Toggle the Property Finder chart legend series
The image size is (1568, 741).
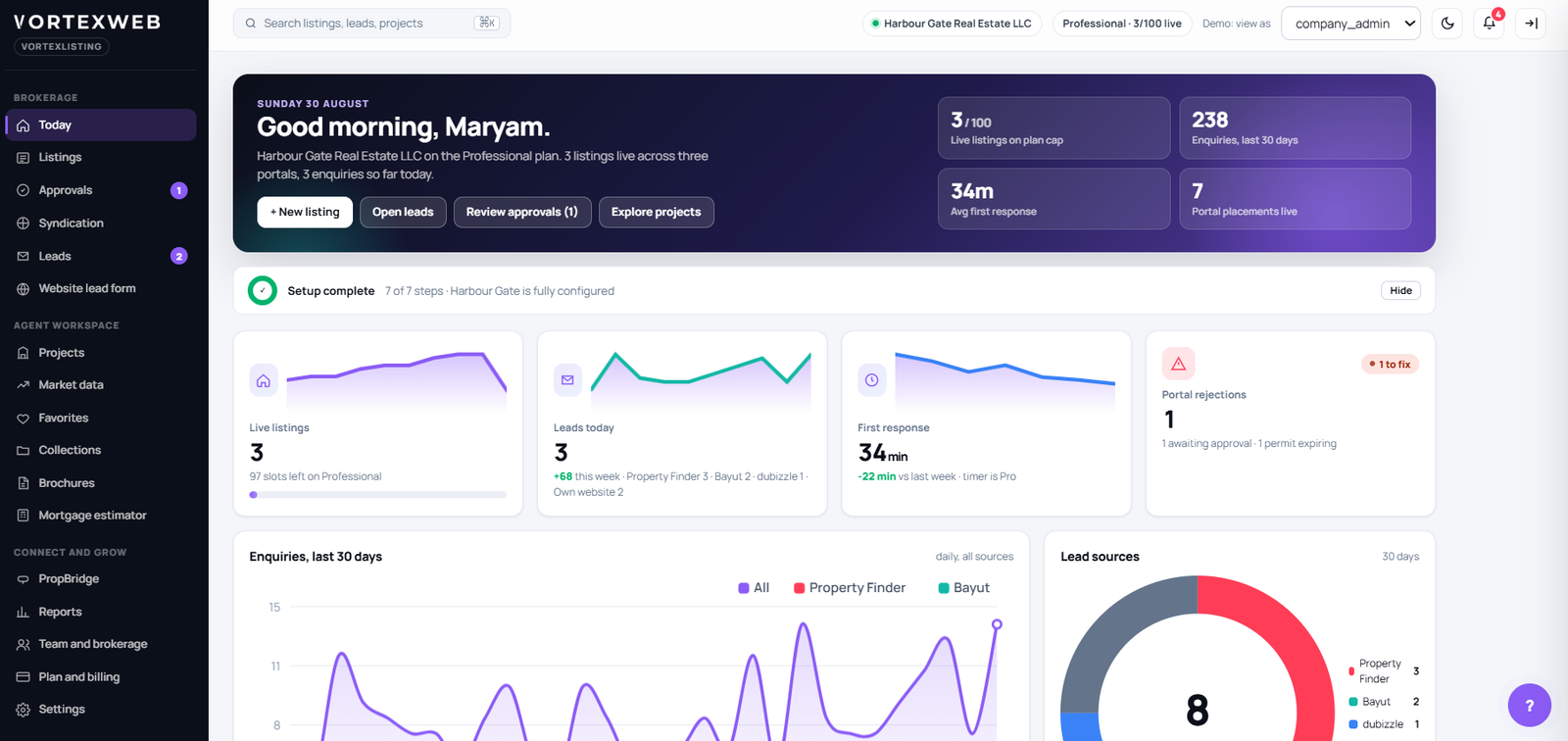point(850,588)
